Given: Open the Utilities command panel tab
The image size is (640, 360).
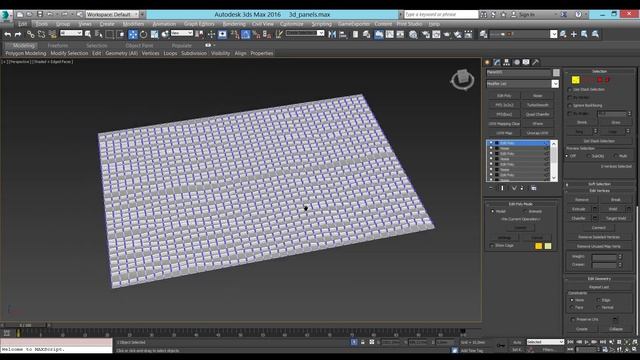Looking at the screenshot, I should click(536, 62).
